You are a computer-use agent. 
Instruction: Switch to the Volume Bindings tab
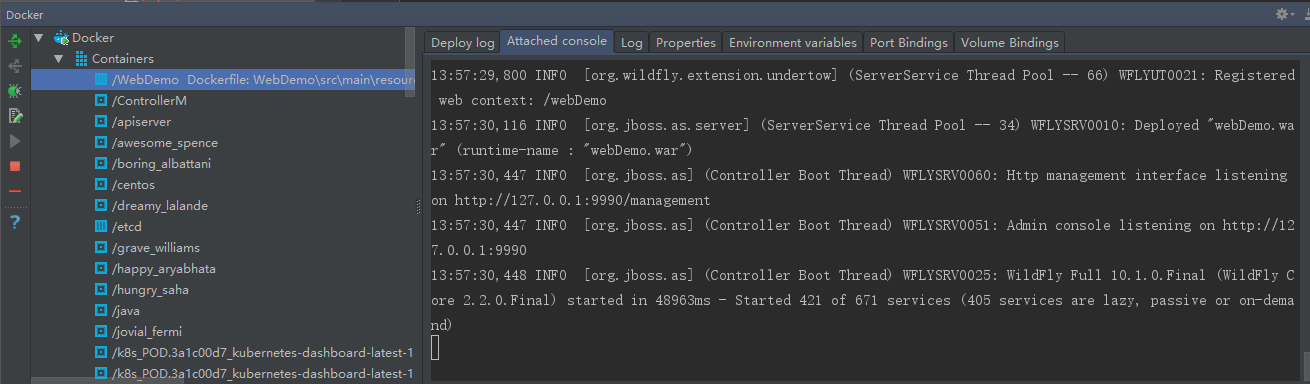pos(1009,42)
